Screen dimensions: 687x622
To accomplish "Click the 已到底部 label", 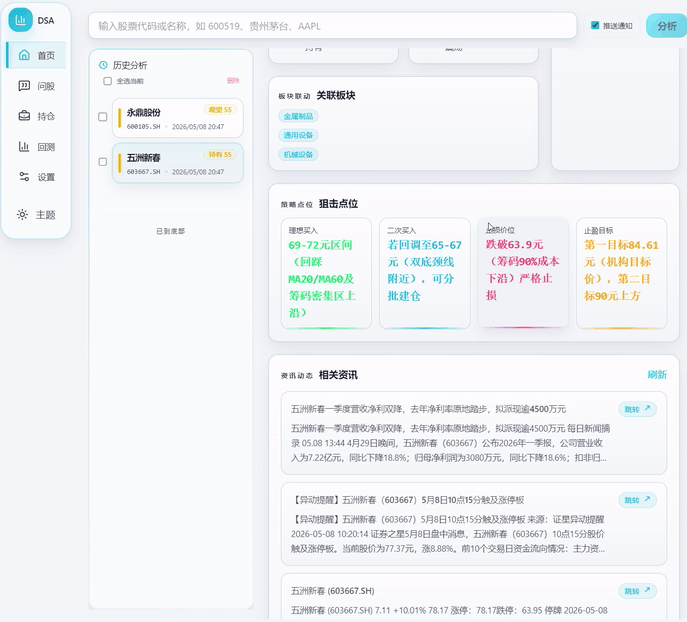I will (x=171, y=231).
